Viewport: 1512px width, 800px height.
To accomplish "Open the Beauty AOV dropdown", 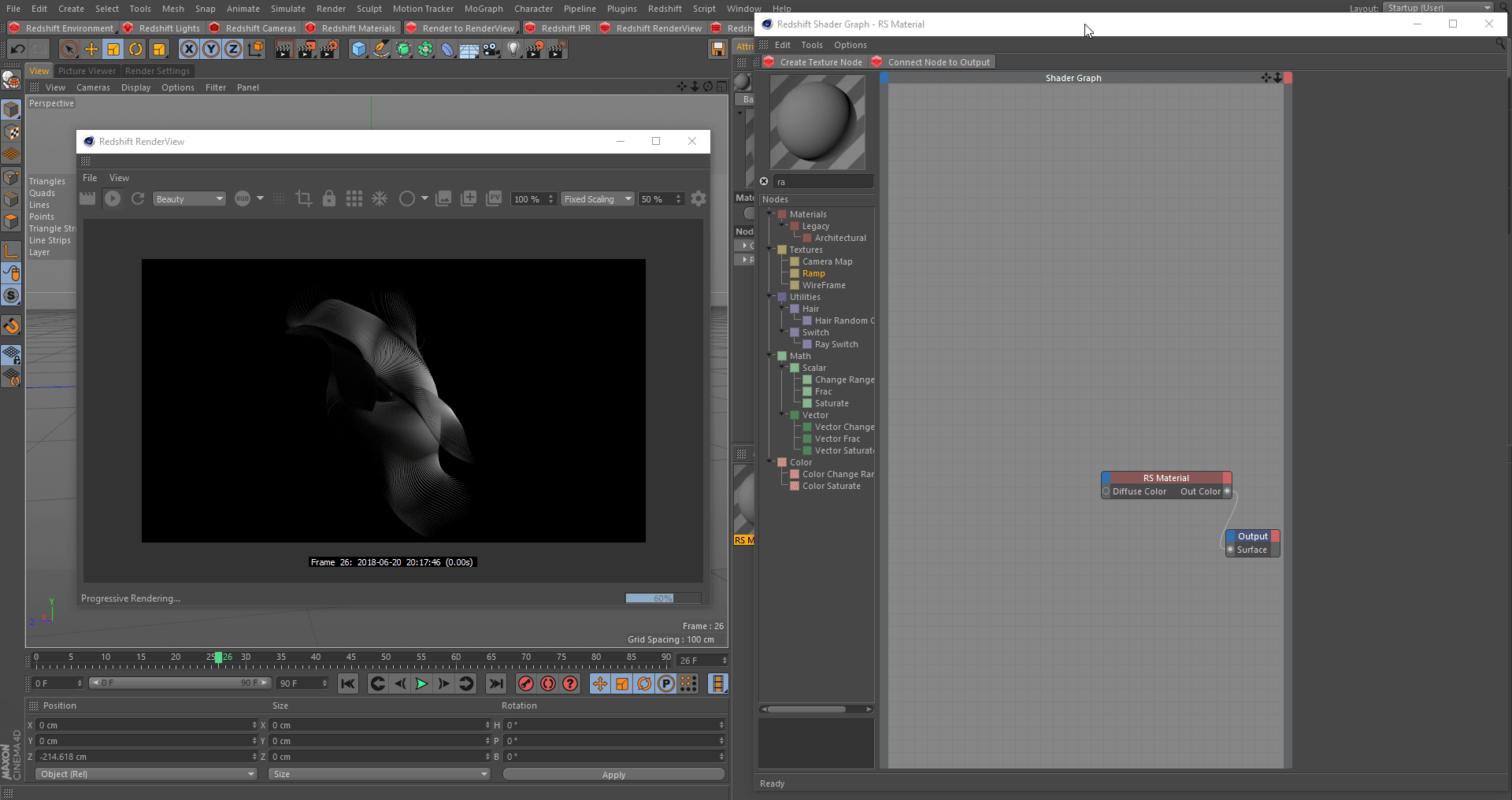I will coord(189,199).
